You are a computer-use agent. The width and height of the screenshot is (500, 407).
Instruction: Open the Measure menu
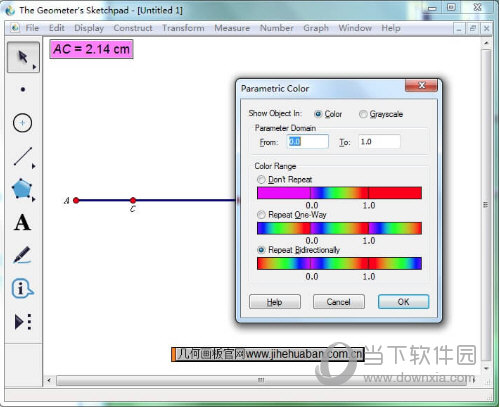coord(232,28)
